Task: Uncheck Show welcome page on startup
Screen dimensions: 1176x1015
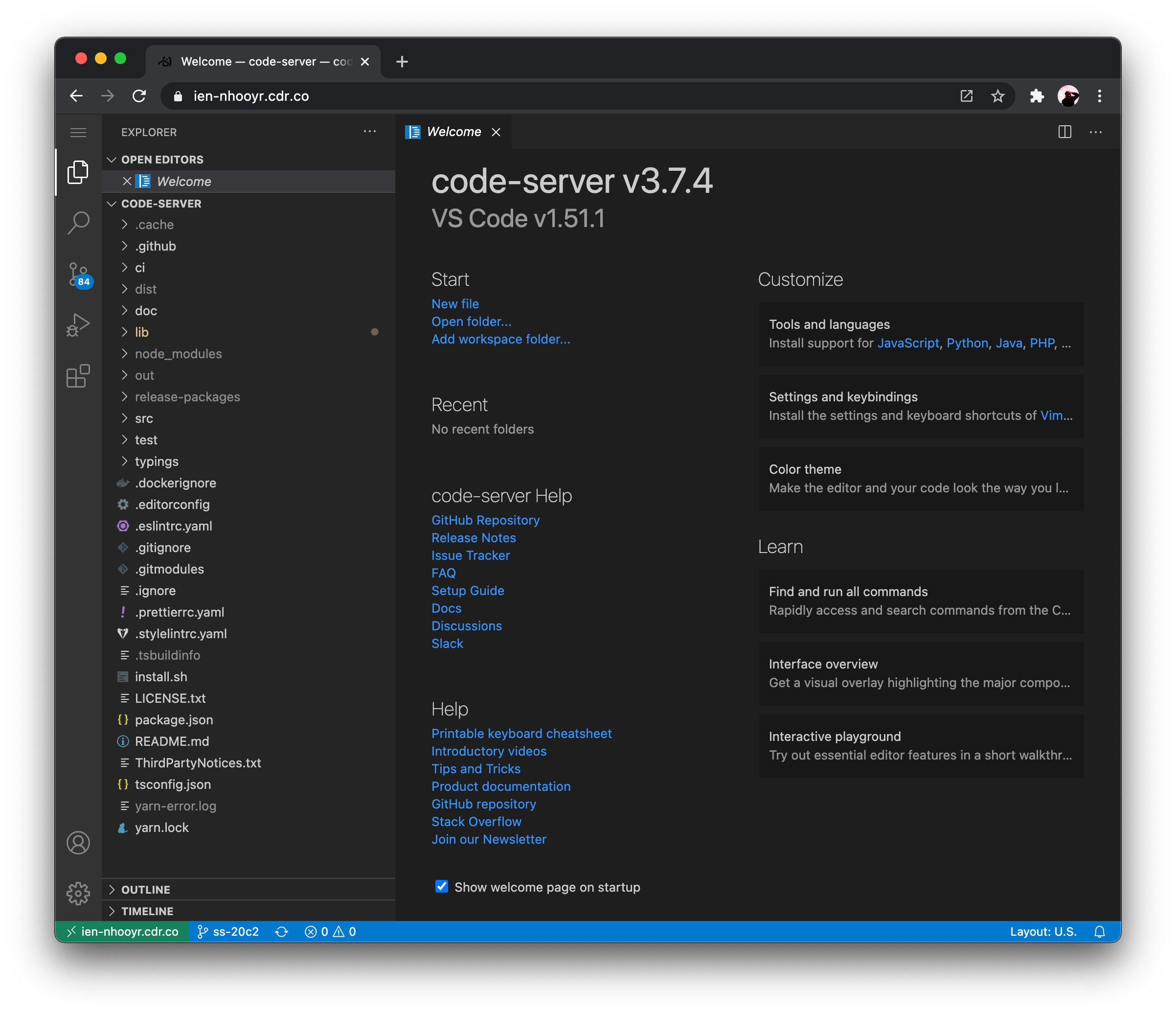Action: (x=442, y=886)
